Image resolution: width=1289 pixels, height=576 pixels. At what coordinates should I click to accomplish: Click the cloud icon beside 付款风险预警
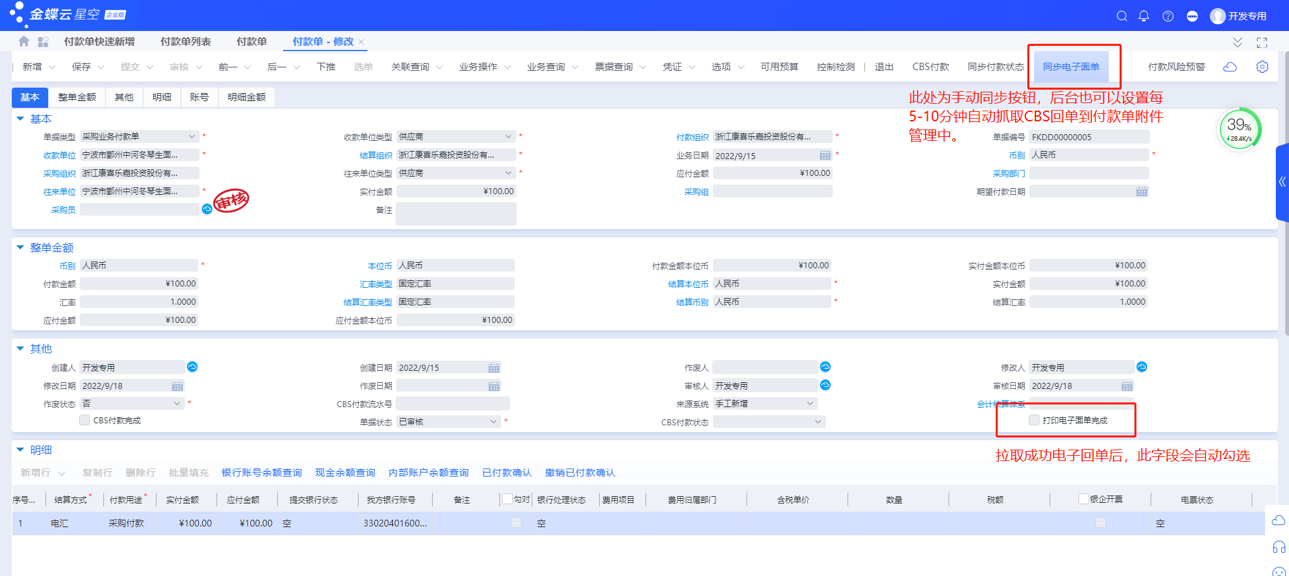click(1230, 67)
